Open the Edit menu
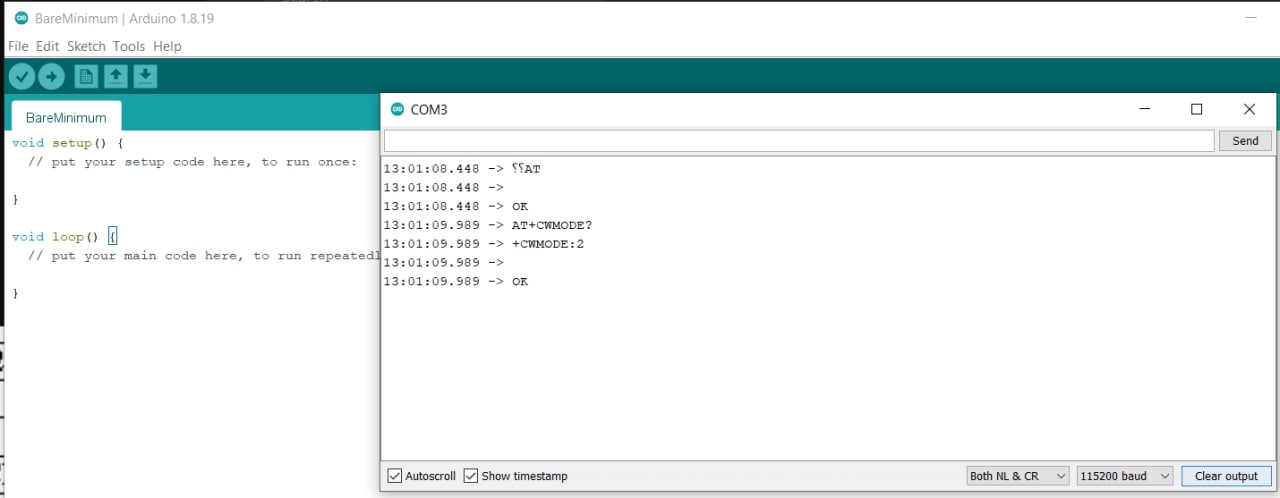The height and width of the screenshot is (498, 1280). (x=47, y=46)
